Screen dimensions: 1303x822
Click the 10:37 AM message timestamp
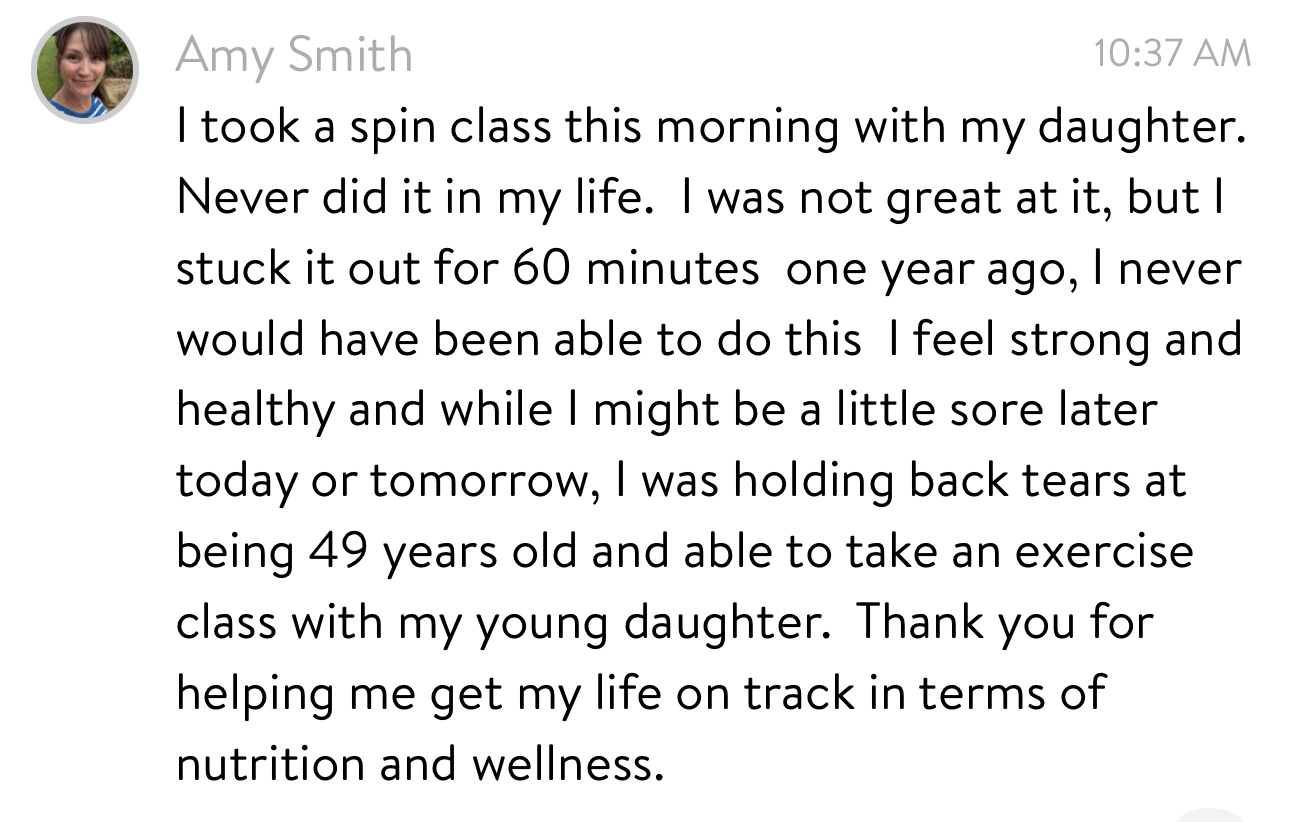(1172, 53)
